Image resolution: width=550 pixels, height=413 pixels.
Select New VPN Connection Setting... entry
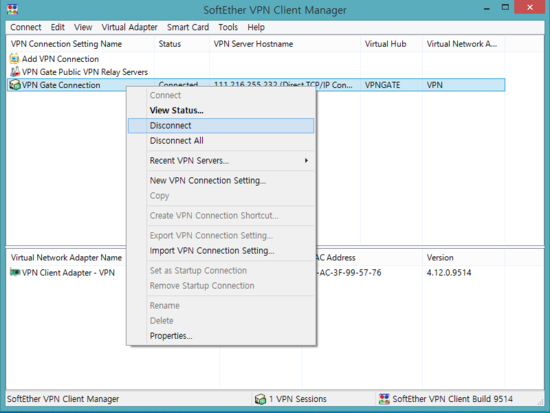(221, 180)
